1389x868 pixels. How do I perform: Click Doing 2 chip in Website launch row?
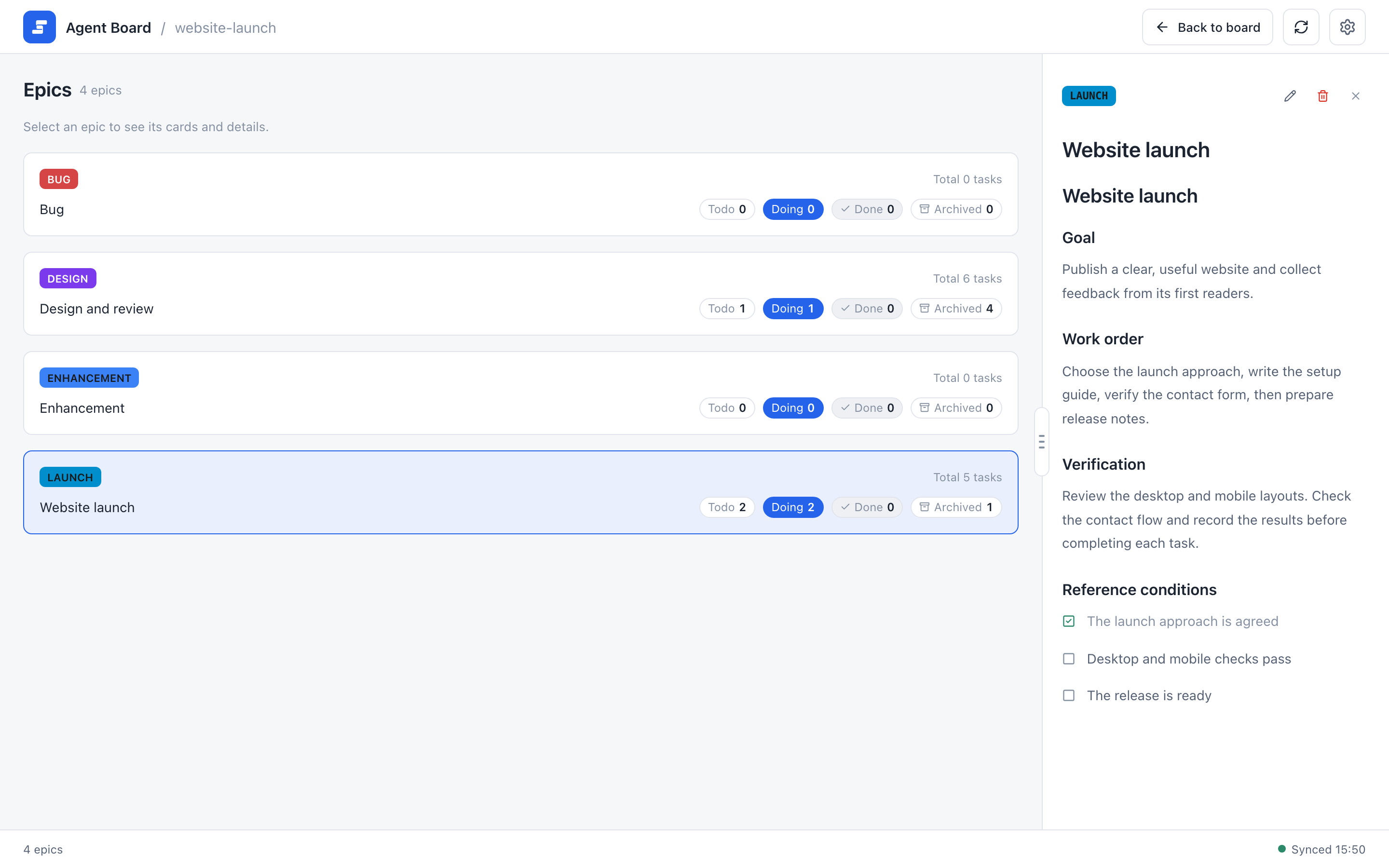(x=793, y=507)
